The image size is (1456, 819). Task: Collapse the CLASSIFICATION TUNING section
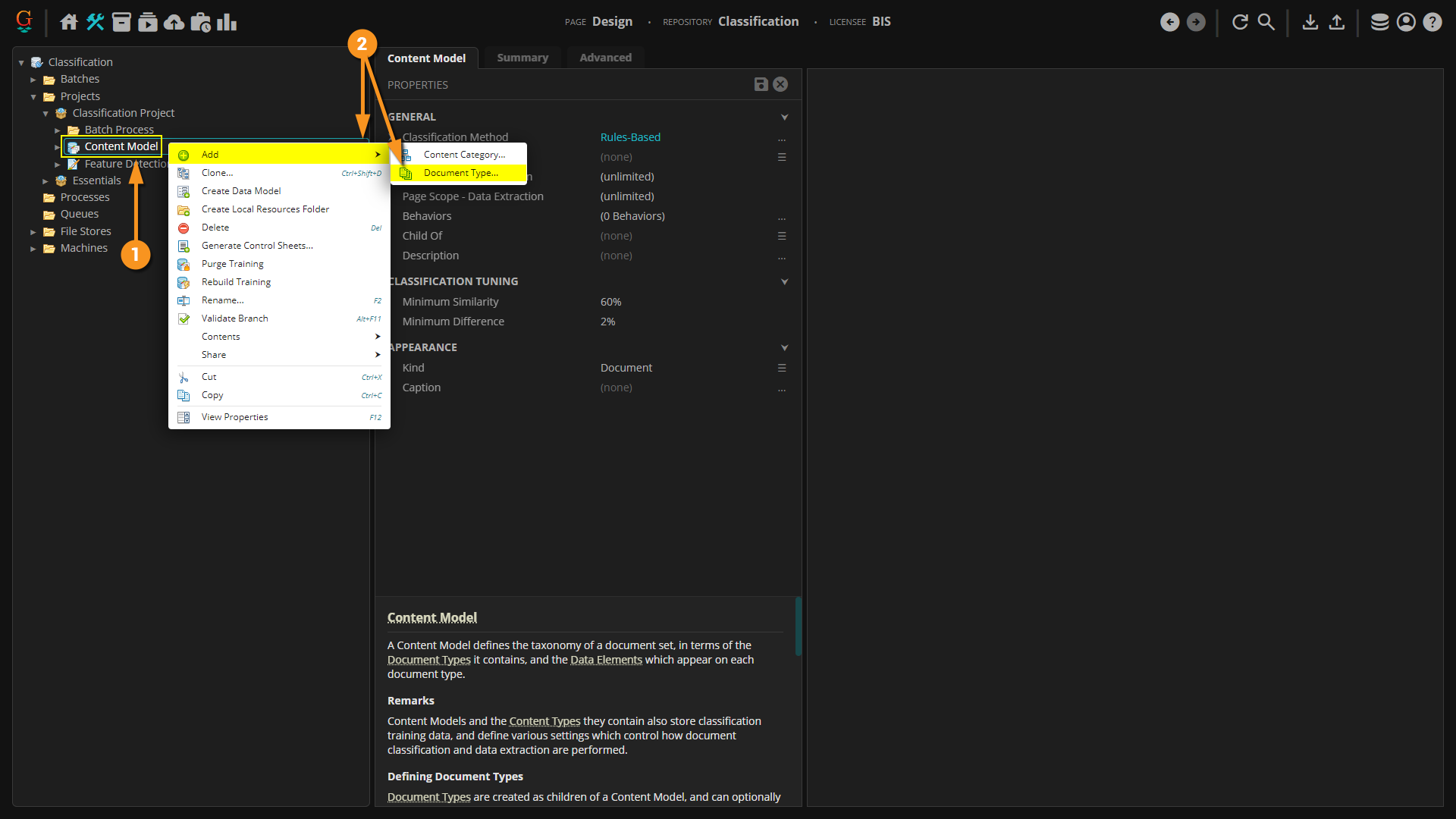click(x=784, y=281)
